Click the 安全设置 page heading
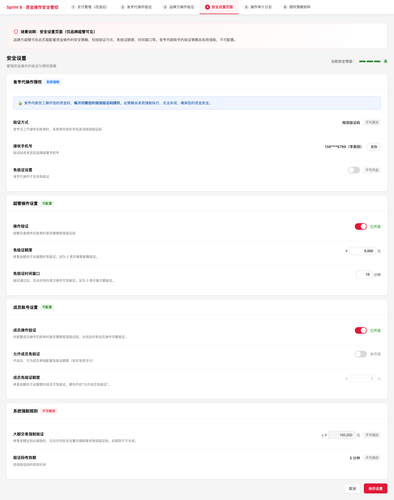This screenshot has width=394, height=500. point(16,58)
